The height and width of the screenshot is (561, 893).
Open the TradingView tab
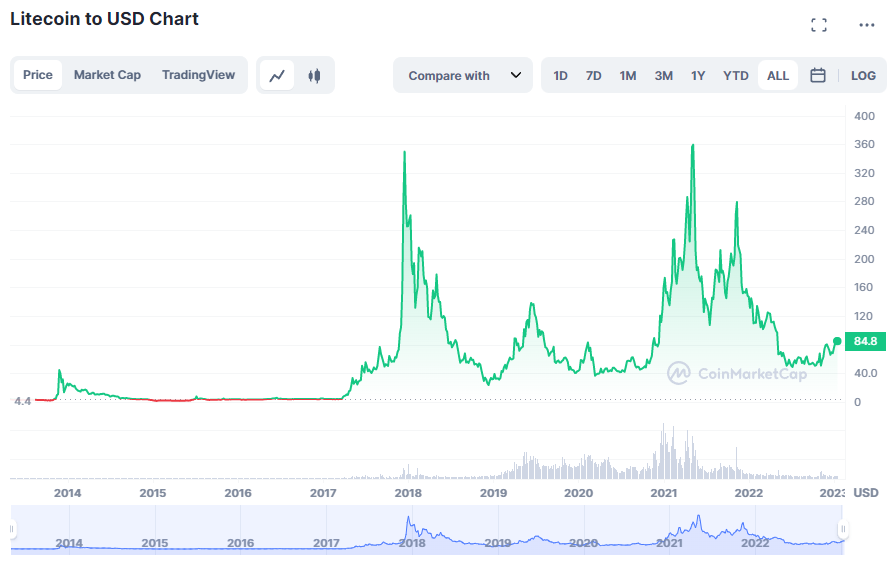click(198, 75)
